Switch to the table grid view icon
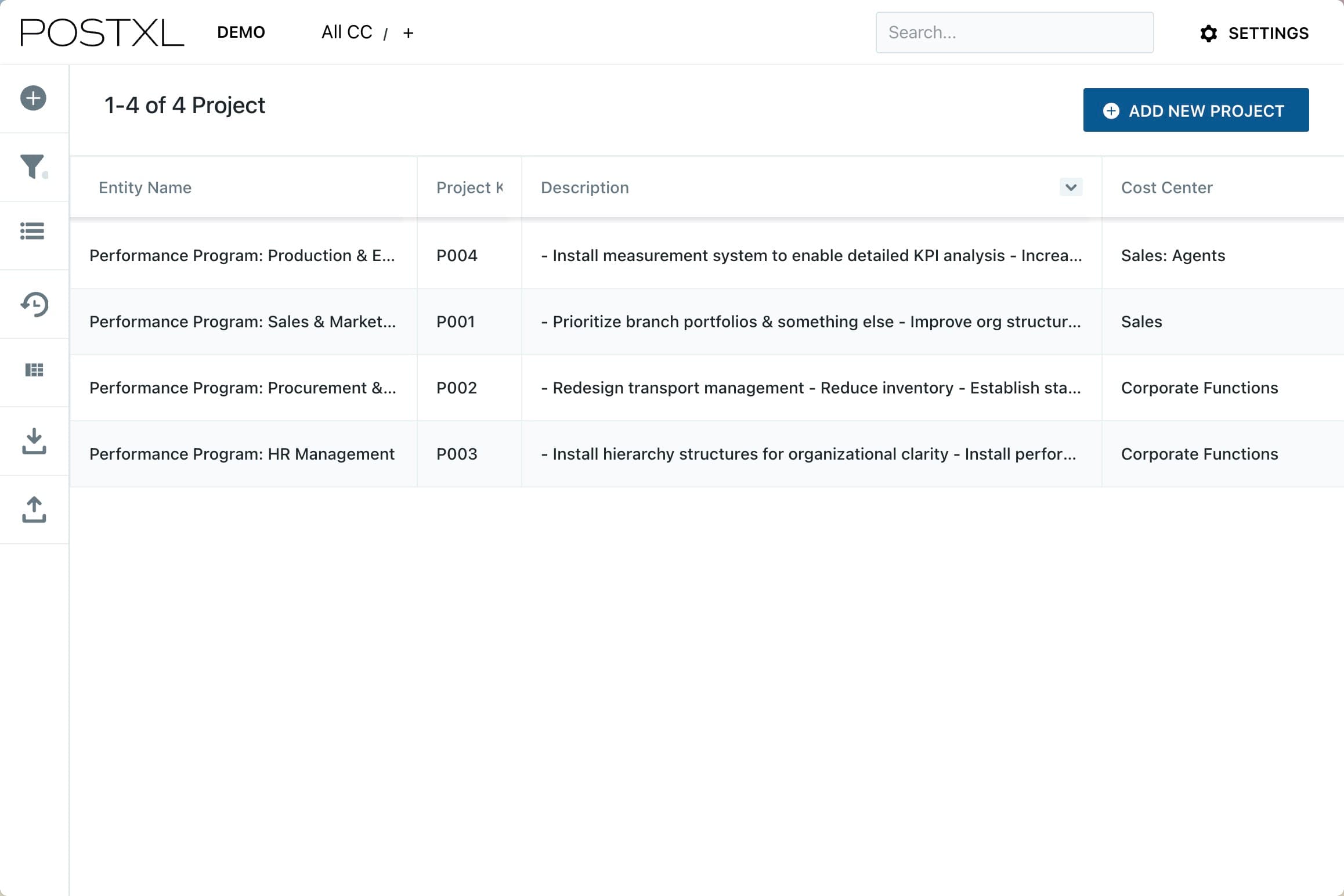This screenshot has width=1344, height=896. coord(34,370)
